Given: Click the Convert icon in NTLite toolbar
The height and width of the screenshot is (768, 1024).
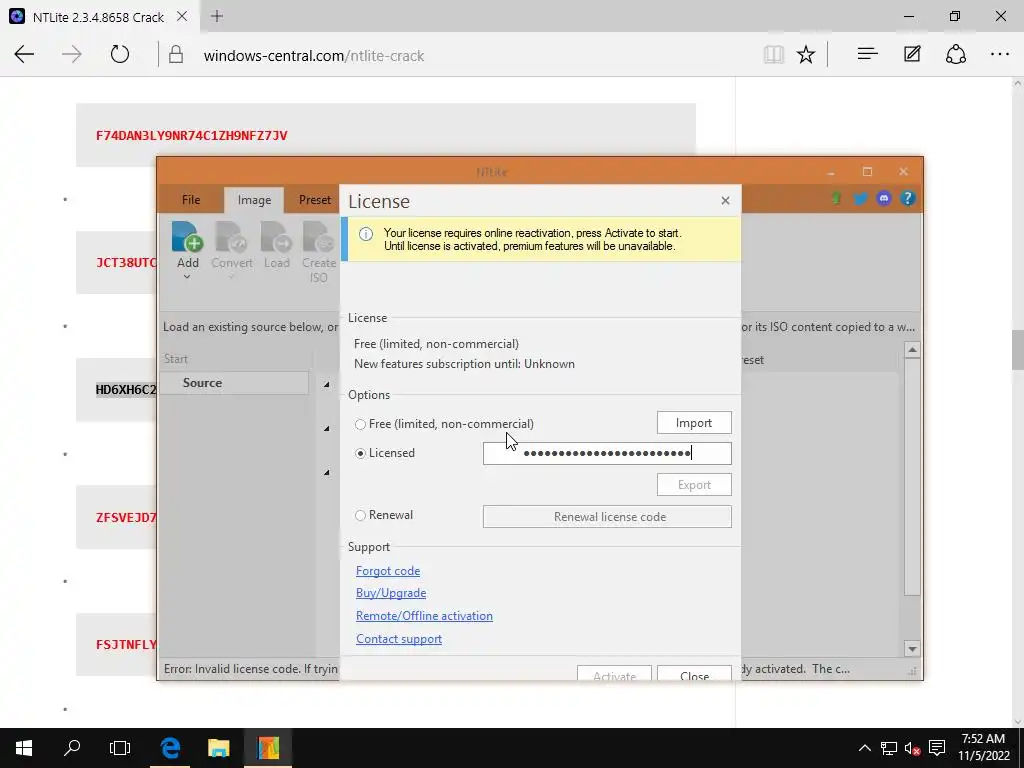Looking at the screenshot, I should coord(232,237).
